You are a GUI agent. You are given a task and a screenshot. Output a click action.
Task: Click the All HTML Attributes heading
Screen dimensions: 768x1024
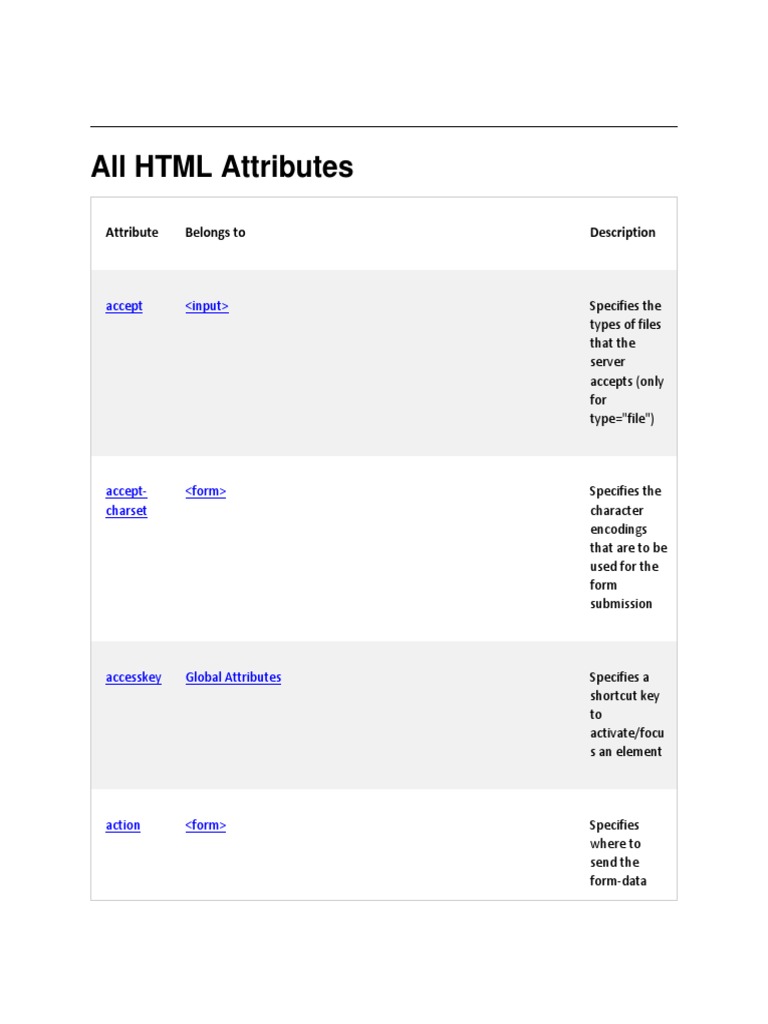pyautogui.click(x=222, y=166)
